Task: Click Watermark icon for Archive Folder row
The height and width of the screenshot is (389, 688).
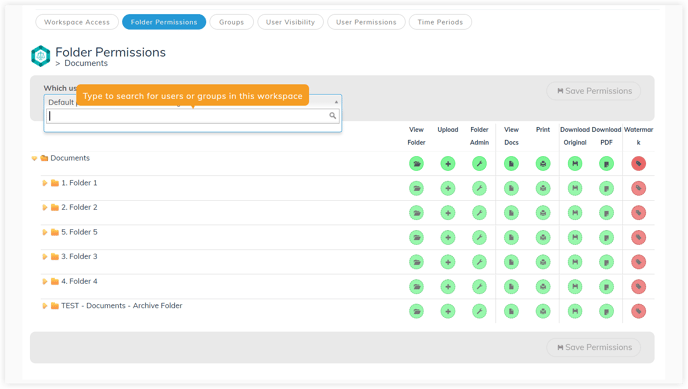Action: 638,311
